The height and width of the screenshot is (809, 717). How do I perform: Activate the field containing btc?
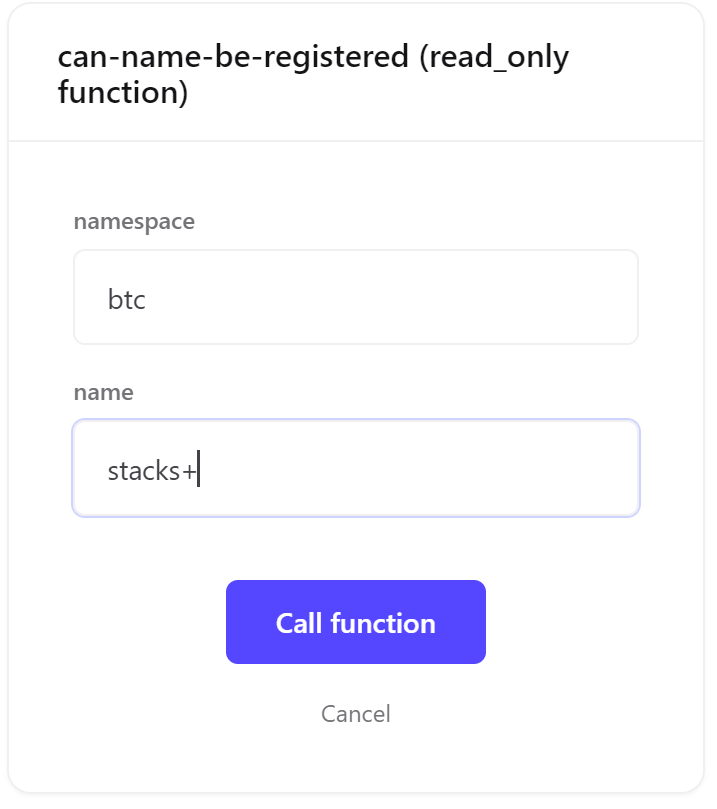point(356,297)
